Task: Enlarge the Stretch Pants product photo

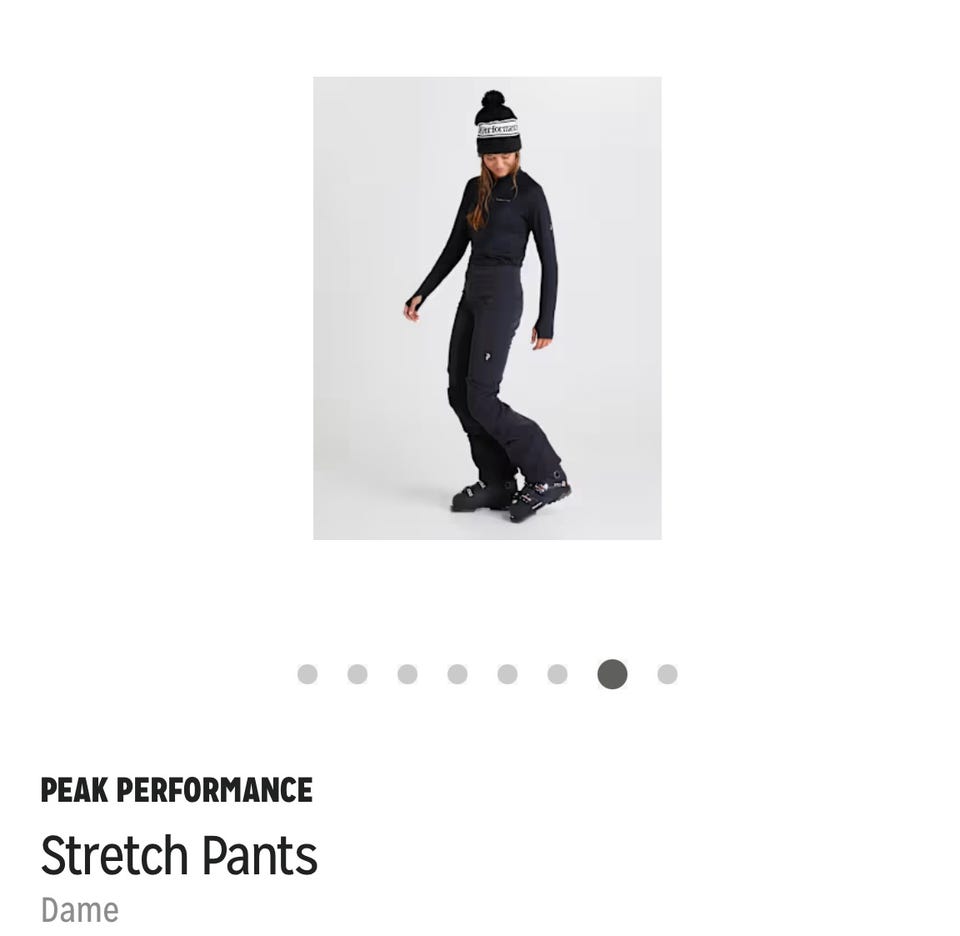Action: 487,308
